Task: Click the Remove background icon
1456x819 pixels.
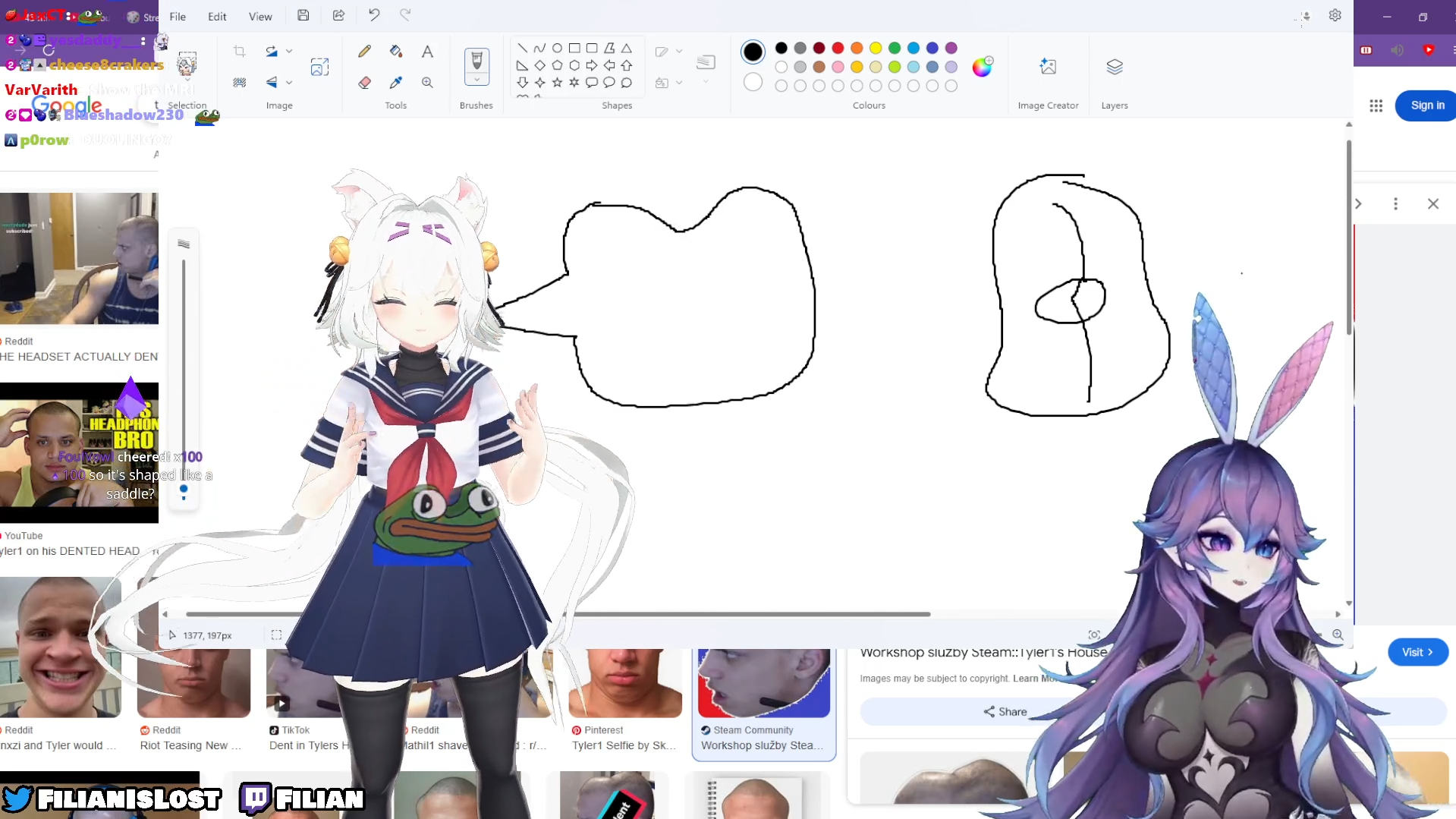Action: [x=240, y=82]
